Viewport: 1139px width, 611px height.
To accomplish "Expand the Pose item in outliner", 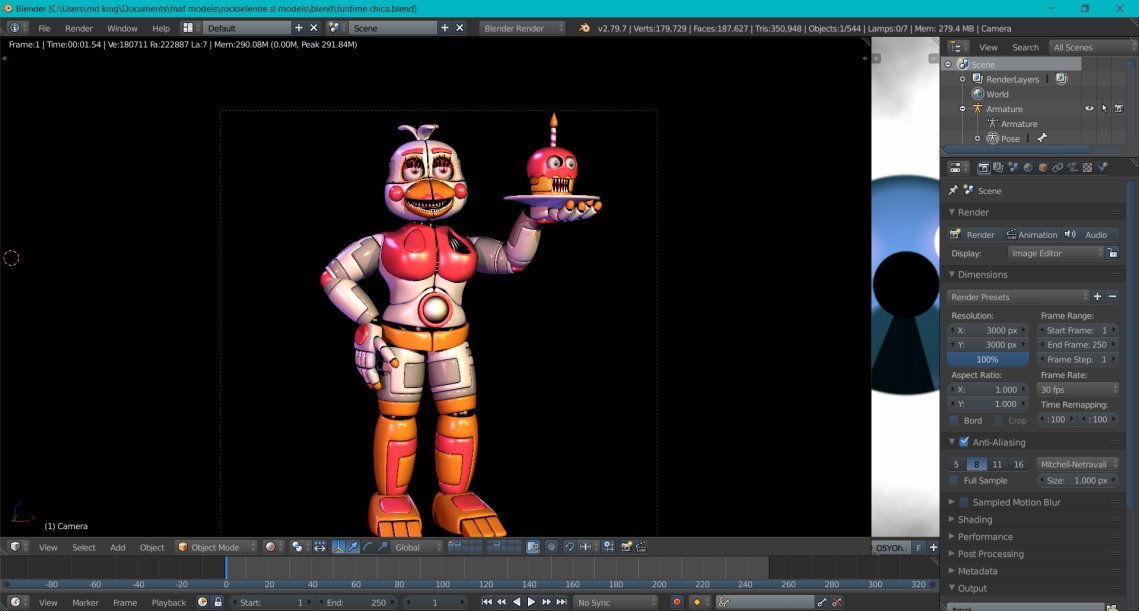I will click(978, 138).
